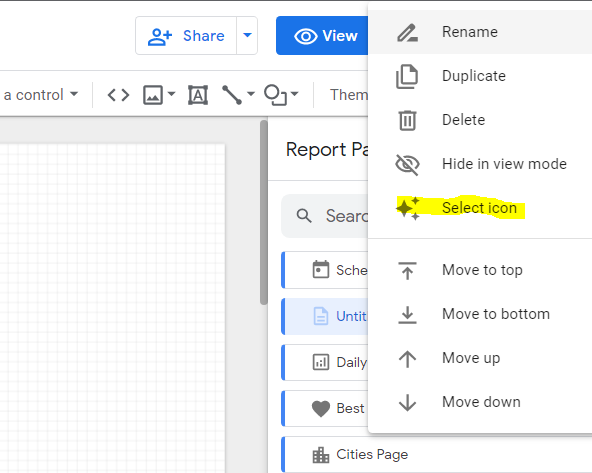Viewport: 592px width, 473px height.
Task: Select the Best page heart icon
Action: click(x=321, y=408)
